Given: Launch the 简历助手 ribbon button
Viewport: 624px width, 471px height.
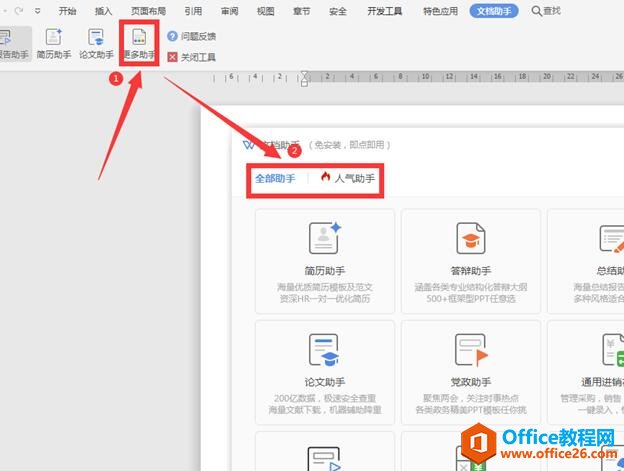Looking at the screenshot, I should [54, 44].
